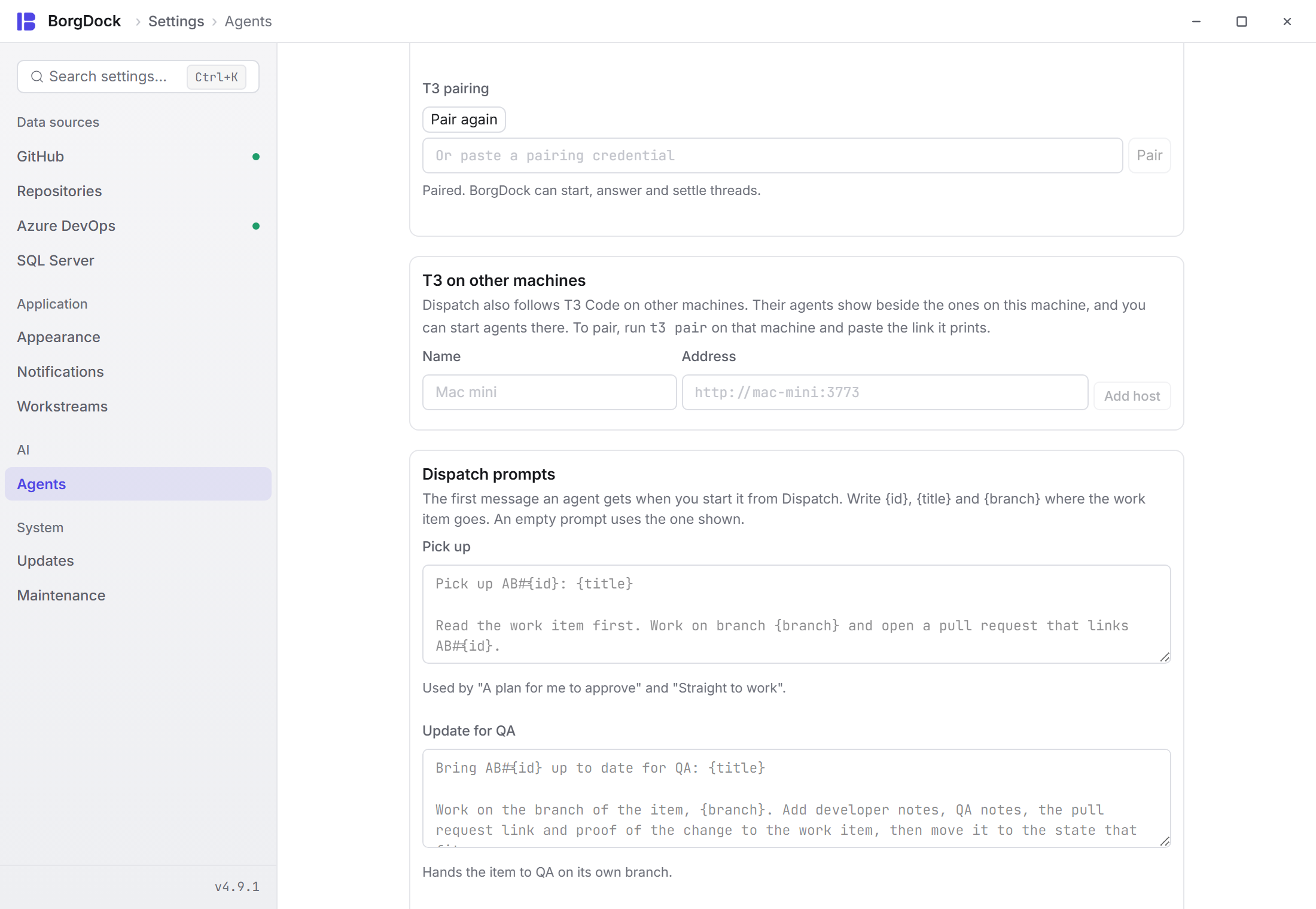Minimize the BorgDock window
Image resolution: width=1316 pixels, height=909 pixels.
[x=1196, y=22]
